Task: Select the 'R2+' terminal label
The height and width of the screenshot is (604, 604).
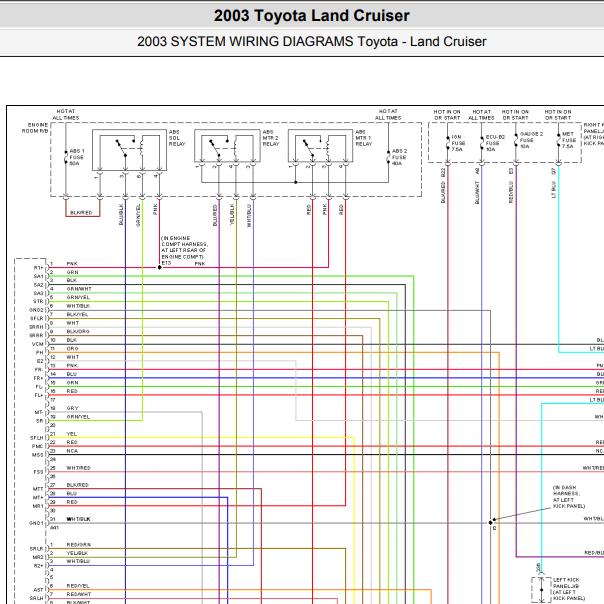Action: (39, 565)
